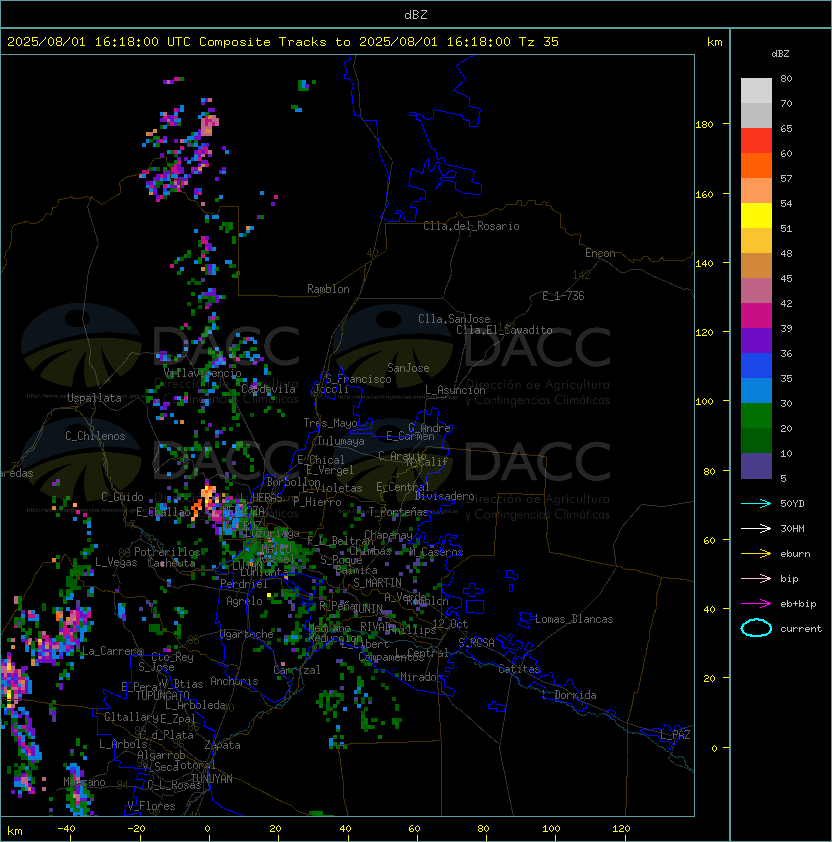Click the Tulumaya map label
832x842 pixels.
[341, 441]
